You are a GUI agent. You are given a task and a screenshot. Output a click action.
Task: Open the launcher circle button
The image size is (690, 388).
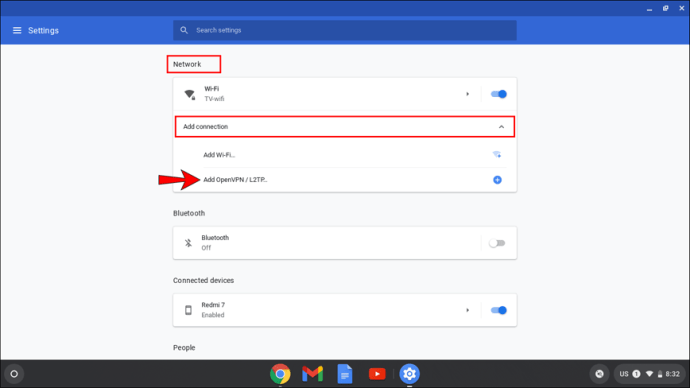pyautogui.click(x=14, y=374)
